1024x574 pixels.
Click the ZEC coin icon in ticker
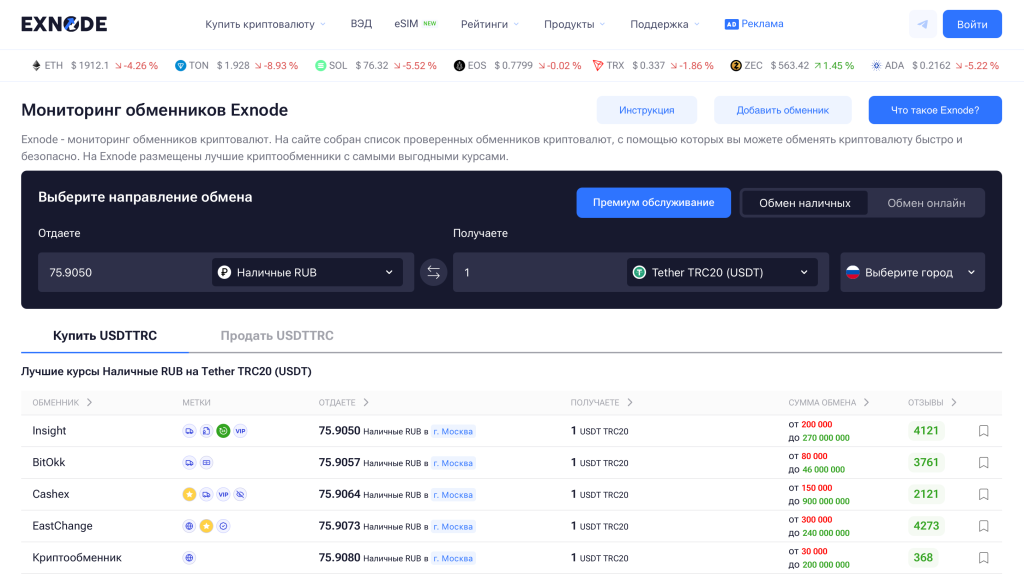tap(736, 65)
